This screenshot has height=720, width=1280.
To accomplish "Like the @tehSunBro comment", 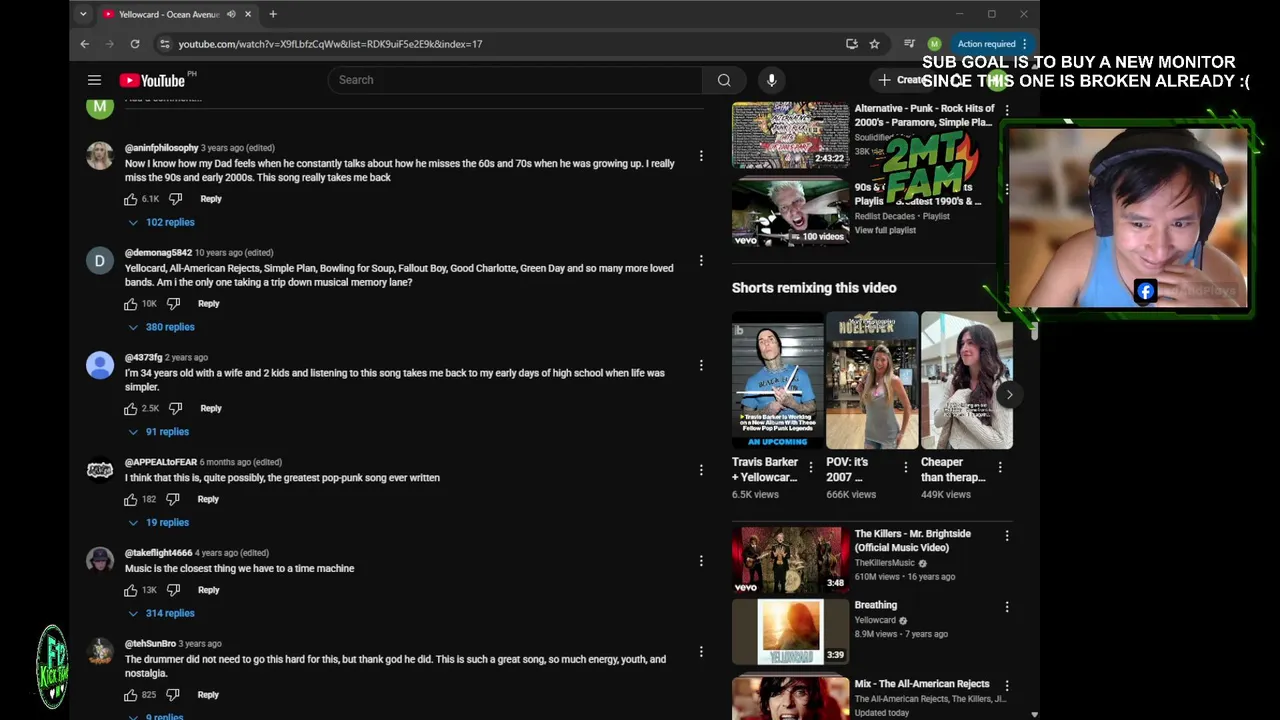I will [131, 695].
